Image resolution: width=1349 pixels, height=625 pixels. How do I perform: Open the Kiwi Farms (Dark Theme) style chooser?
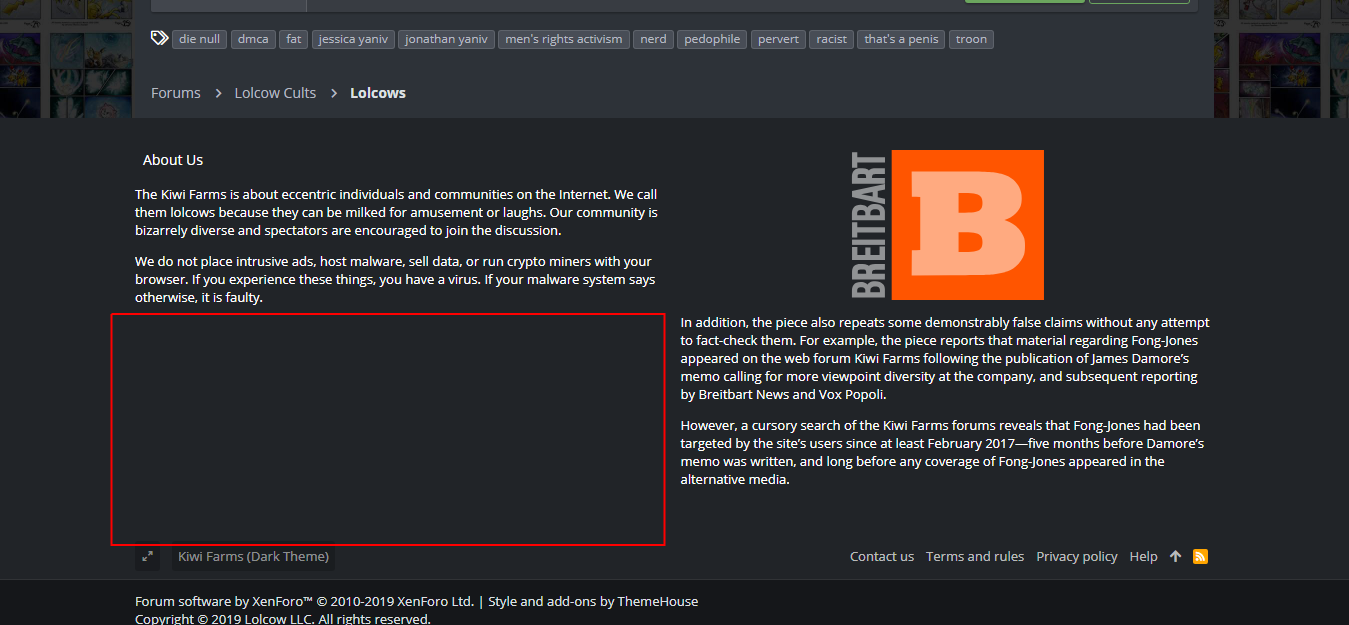tap(253, 556)
